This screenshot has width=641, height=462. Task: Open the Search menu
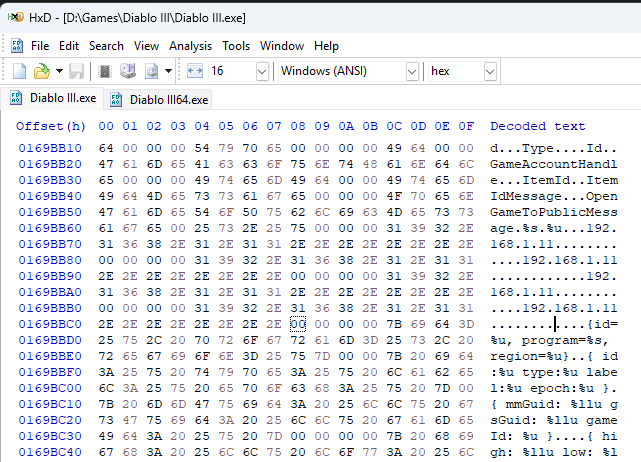click(106, 46)
